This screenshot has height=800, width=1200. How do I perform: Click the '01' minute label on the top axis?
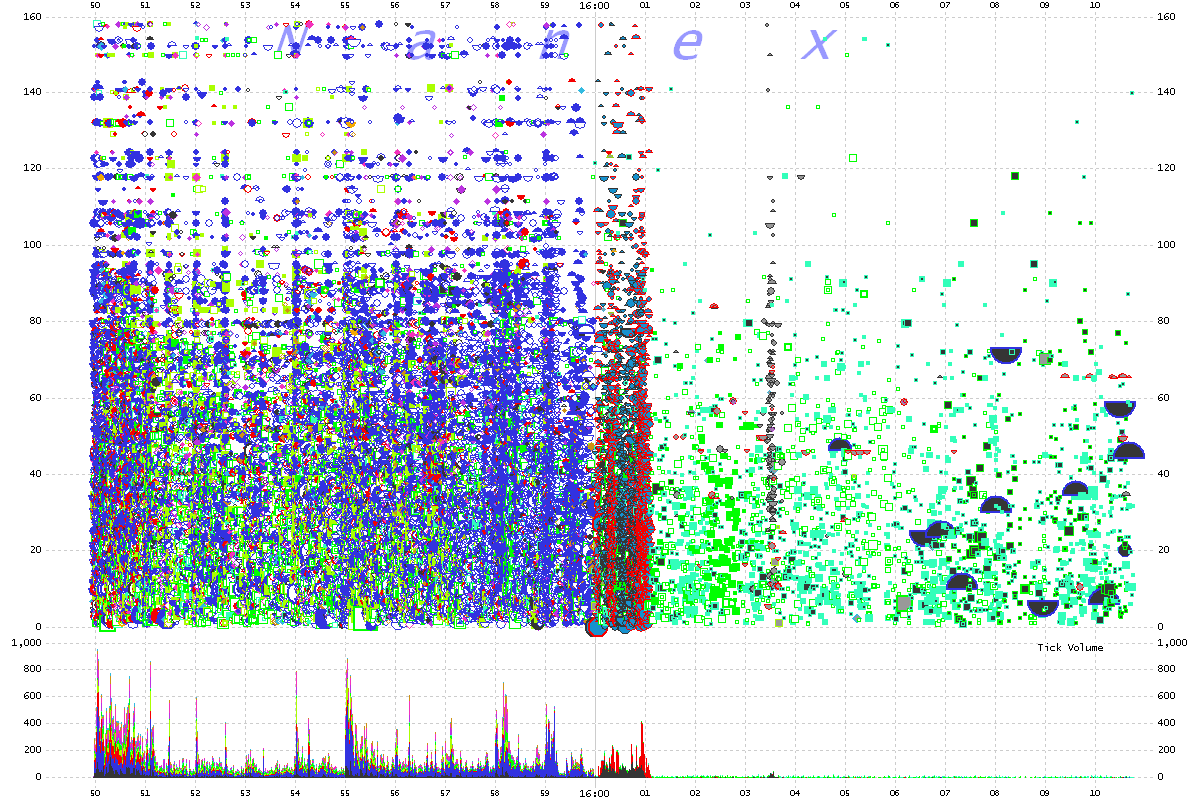(x=645, y=5)
